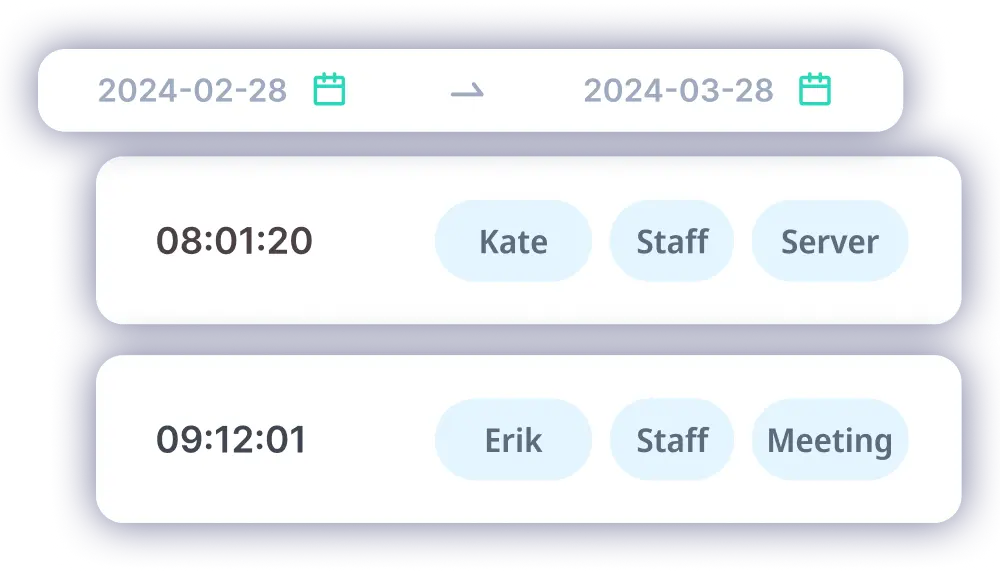This screenshot has width=1000, height=572.
Task: Click the 09:12:01 timestamp
Action: click(x=231, y=440)
